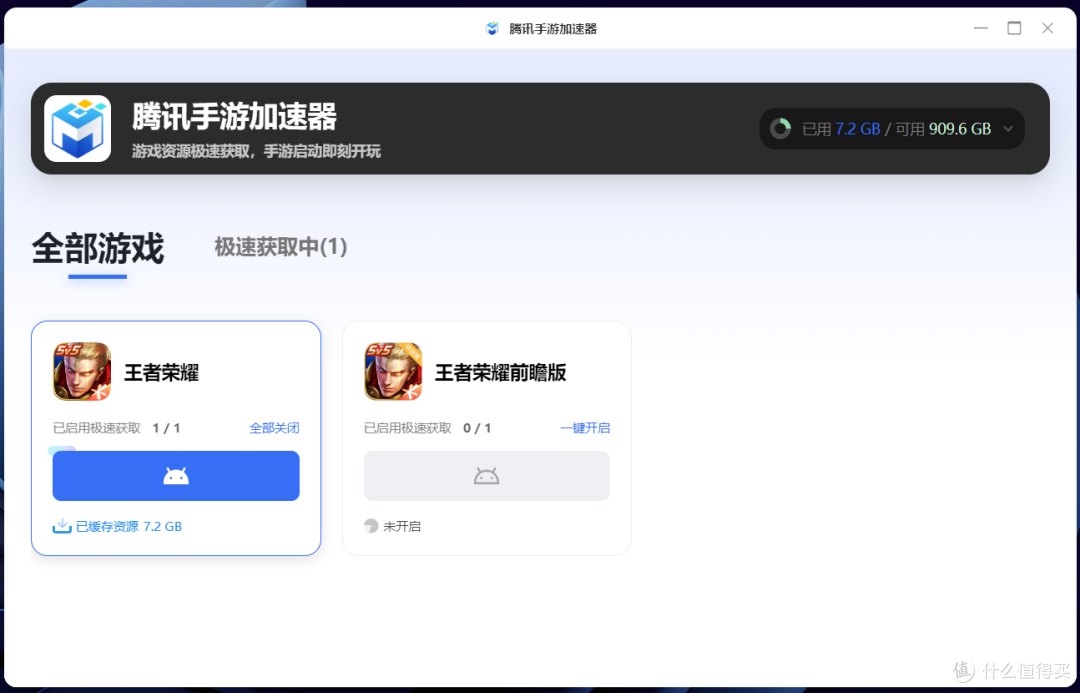This screenshot has height=693, width=1080.
Task: Minimize the 腾讯手游加速器 window
Action: [981, 28]
